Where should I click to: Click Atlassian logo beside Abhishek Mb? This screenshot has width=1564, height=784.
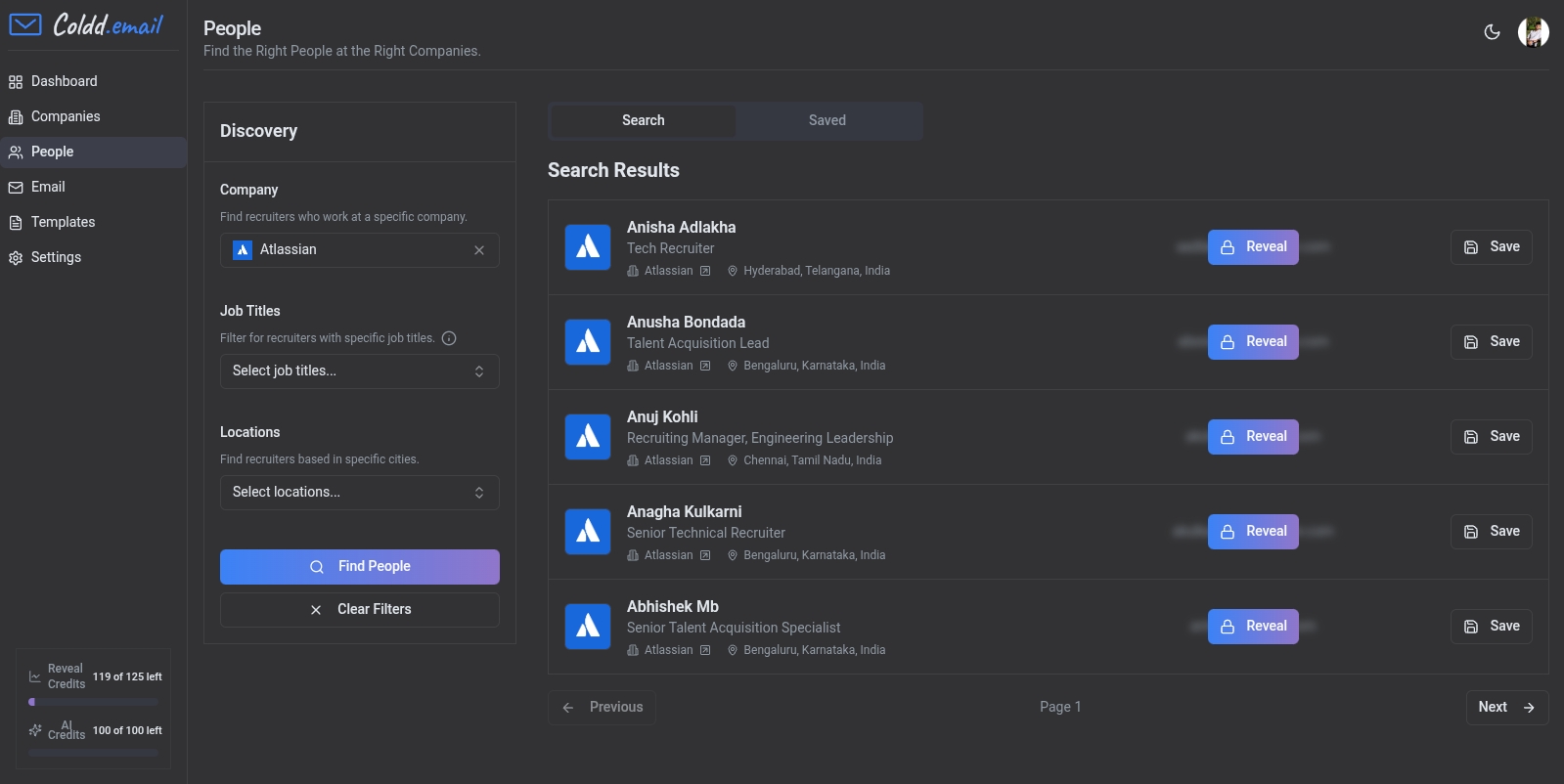(588, 627)
